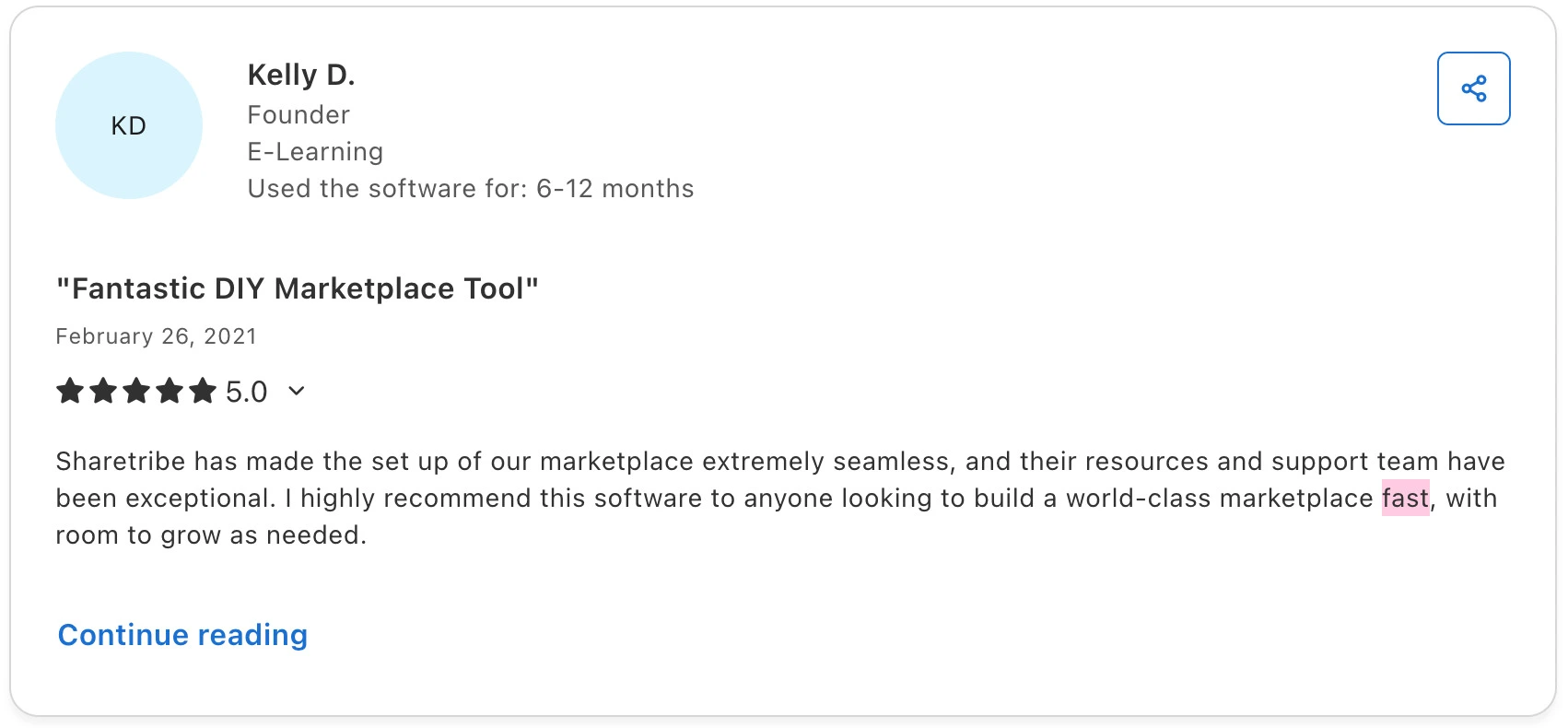Open the Continue reading link
Screen dimensions: 1568x728
pyautogui.click(x=182, y=635)
